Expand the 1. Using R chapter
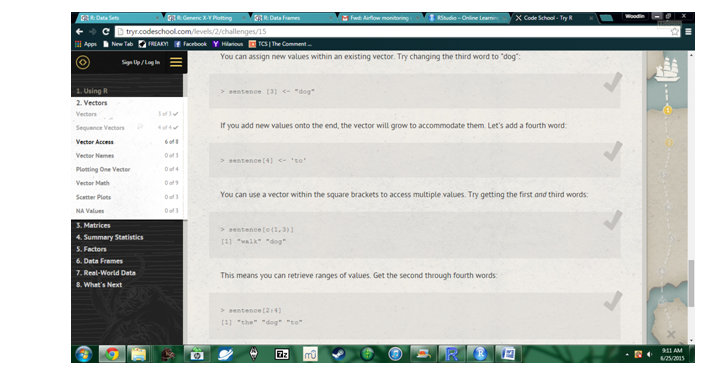Image resolution: width=727 pixels, height=379 pixels. pos(92,91)
